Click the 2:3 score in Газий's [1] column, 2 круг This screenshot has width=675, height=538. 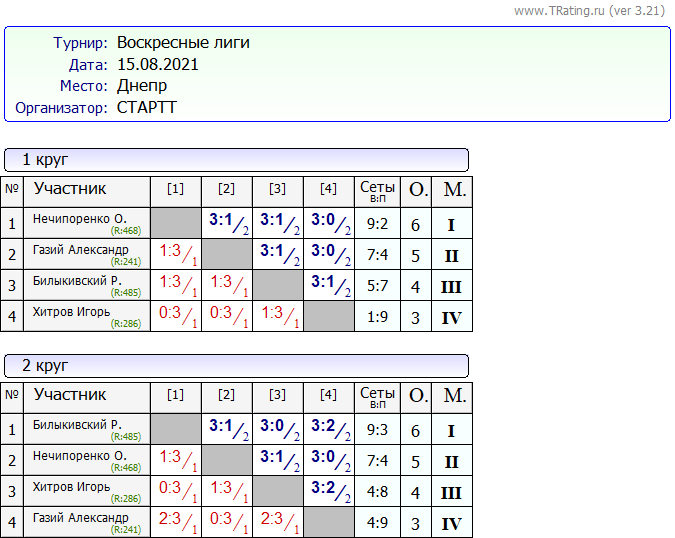point(170,519)
